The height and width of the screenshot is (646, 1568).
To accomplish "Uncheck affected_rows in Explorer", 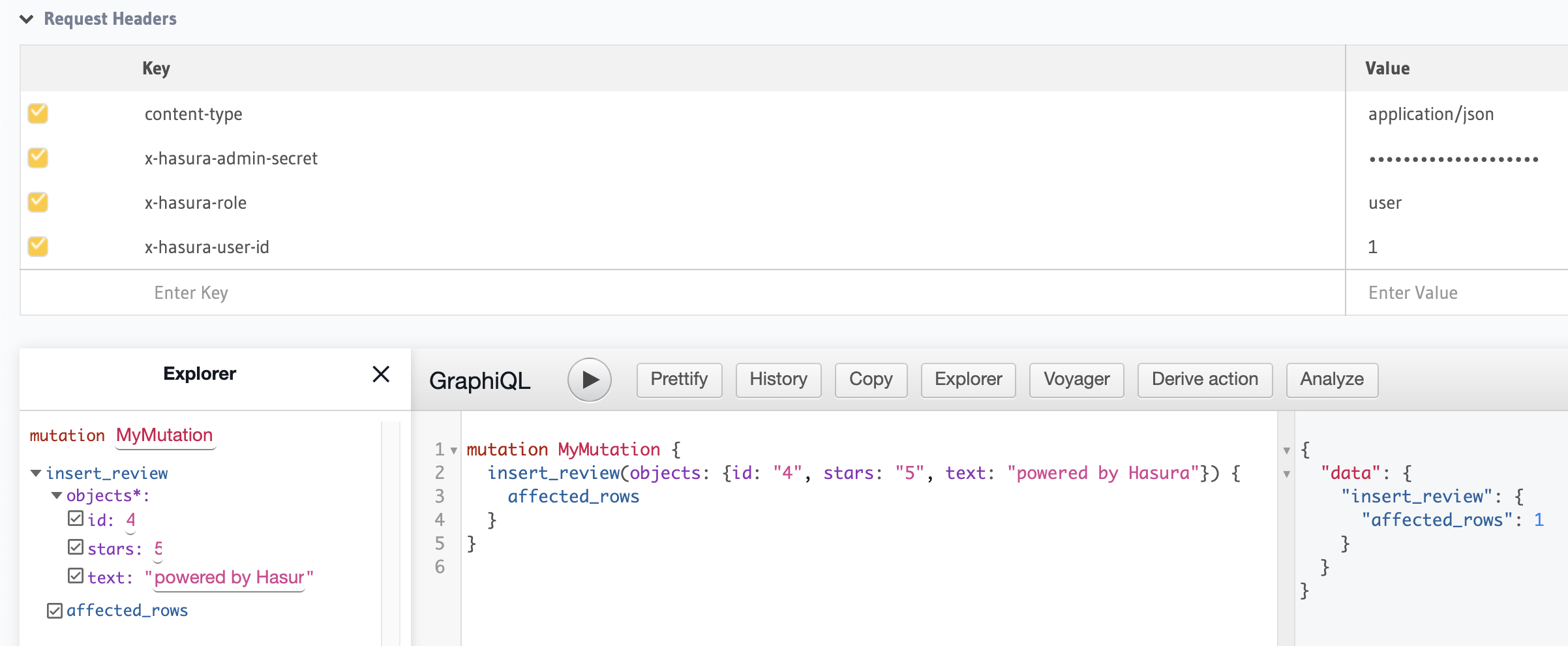I will pos(55,611).
